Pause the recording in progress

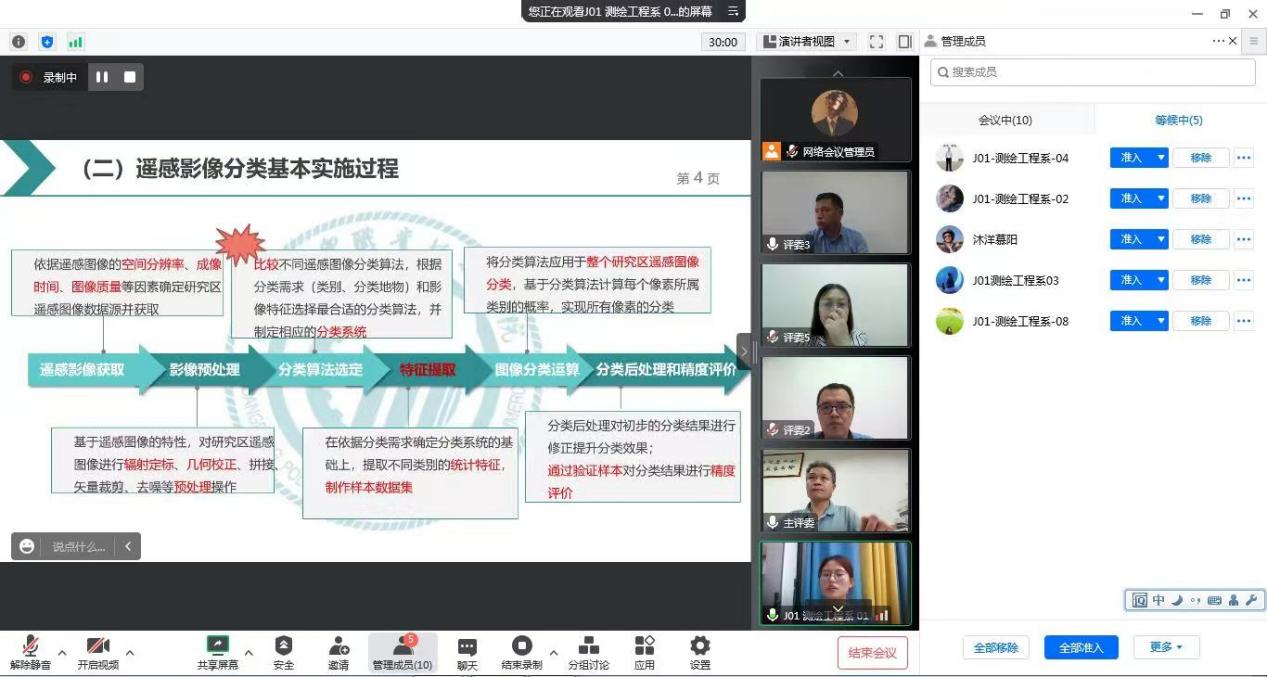(x=102, y=77)
